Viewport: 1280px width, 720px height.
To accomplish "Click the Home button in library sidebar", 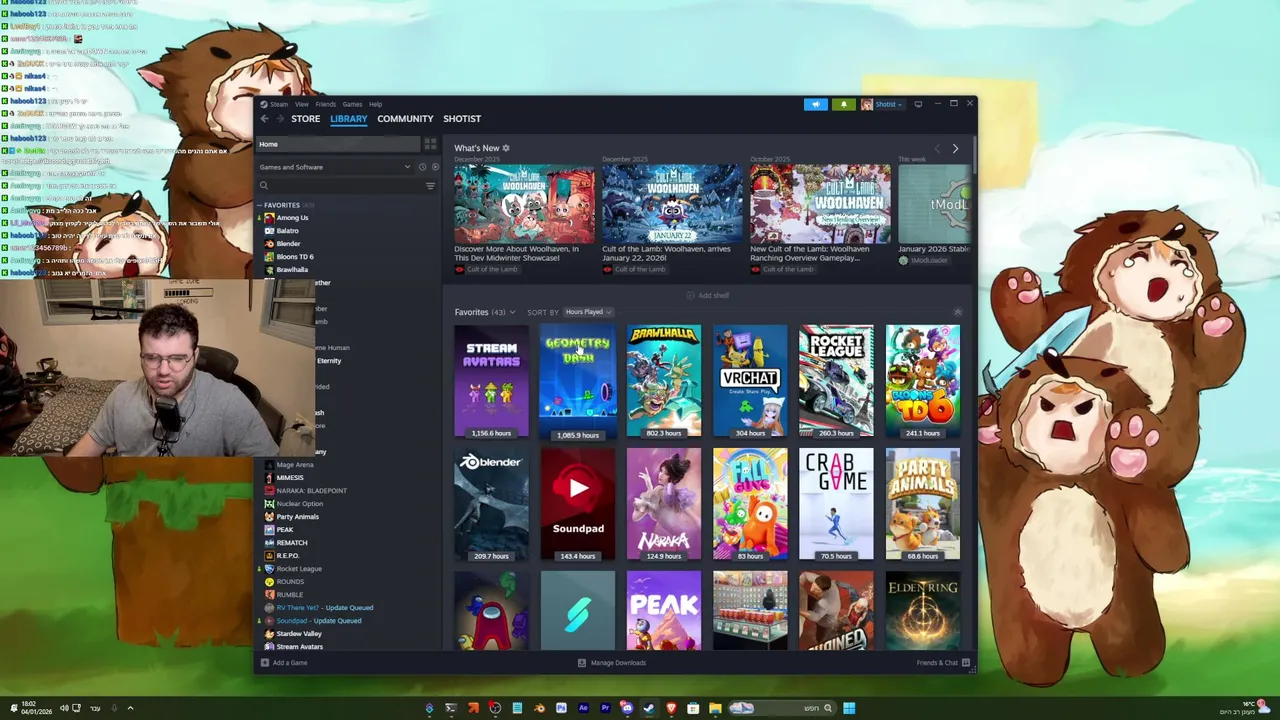I will (x=339, y=144).
